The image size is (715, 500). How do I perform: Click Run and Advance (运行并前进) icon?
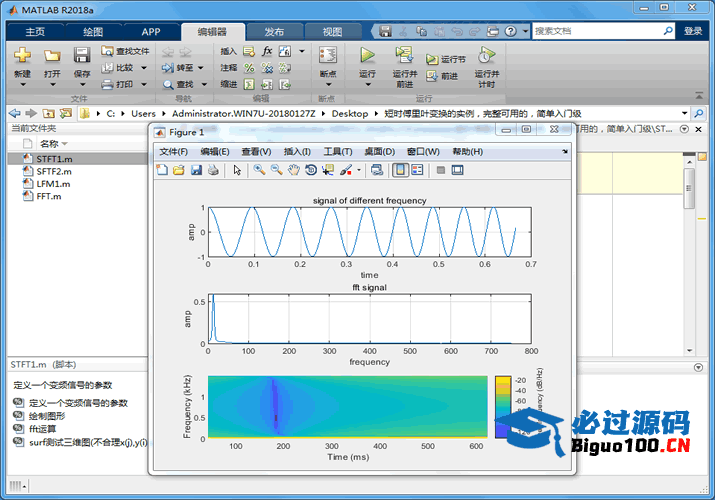pyautogui.click(x=404, y=55)
